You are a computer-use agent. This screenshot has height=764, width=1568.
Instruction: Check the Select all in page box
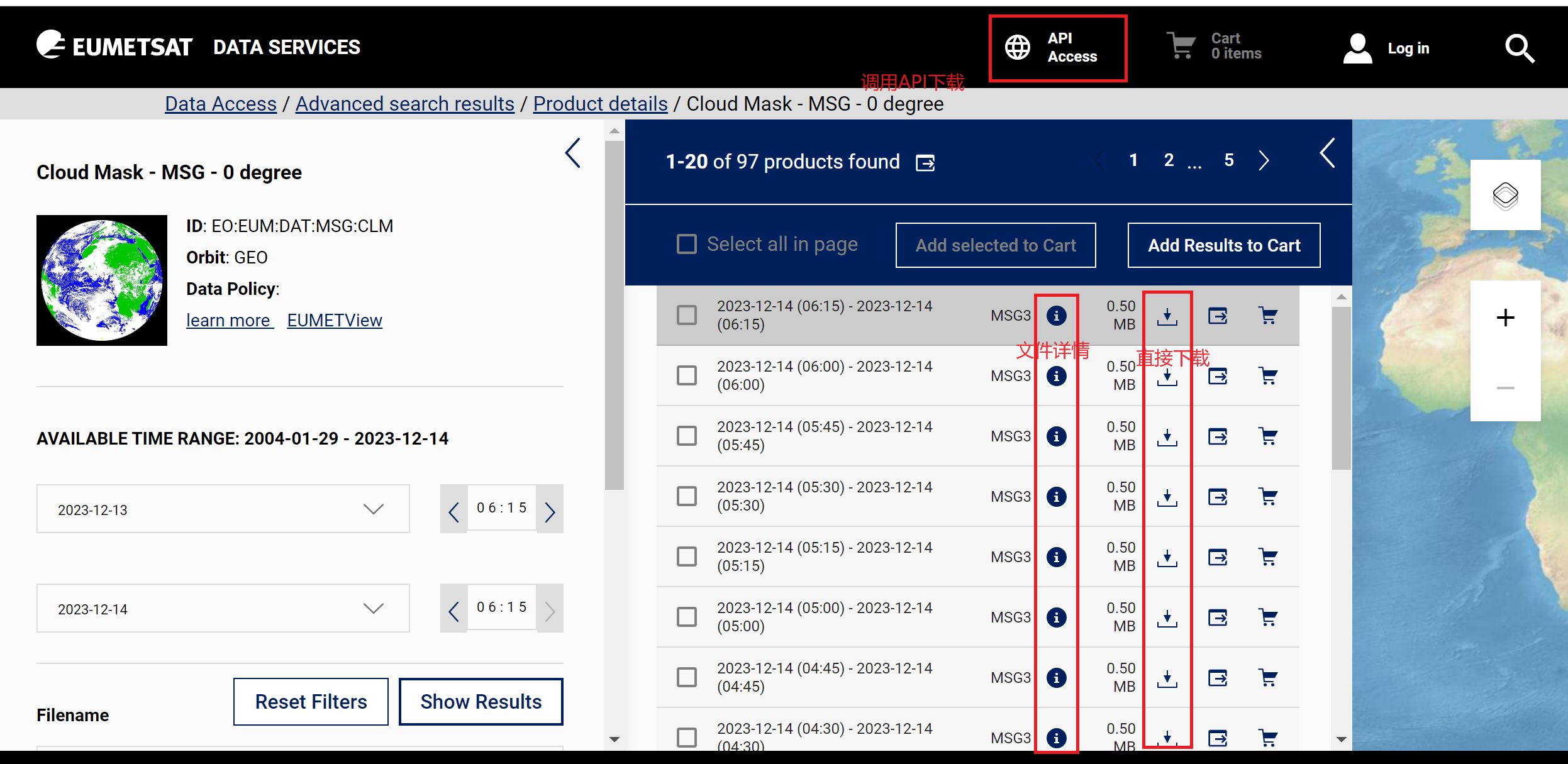click(687, 244)
